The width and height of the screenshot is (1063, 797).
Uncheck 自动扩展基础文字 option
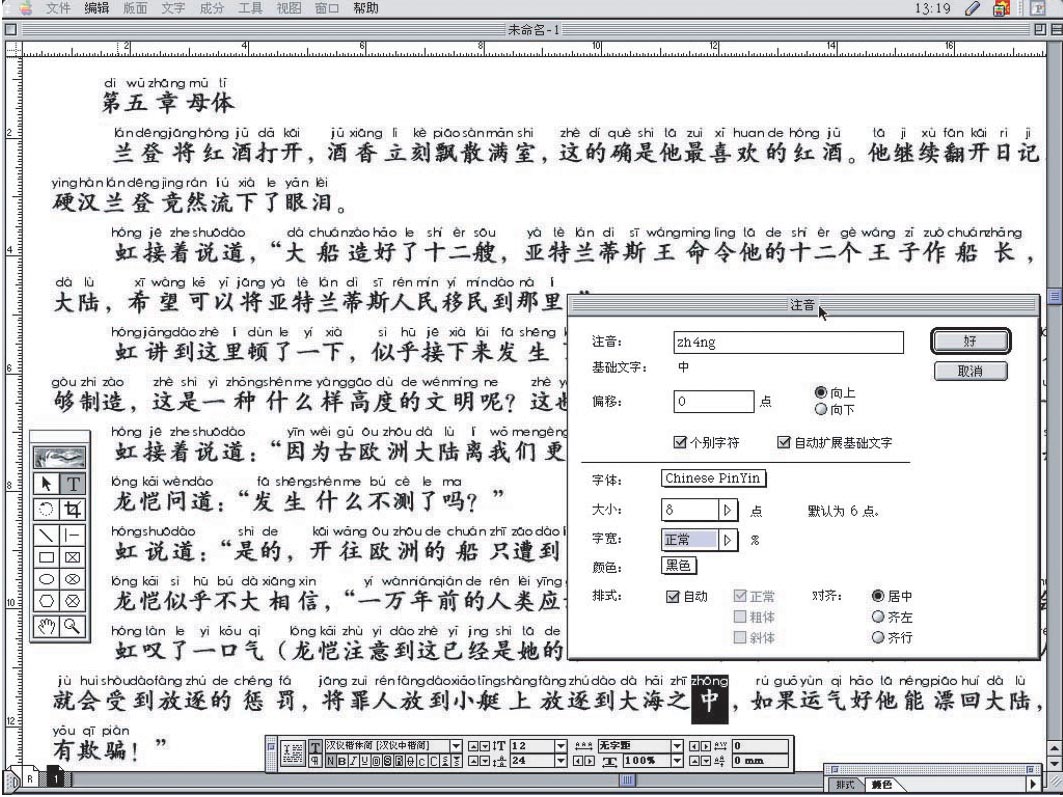pos(786,441)
